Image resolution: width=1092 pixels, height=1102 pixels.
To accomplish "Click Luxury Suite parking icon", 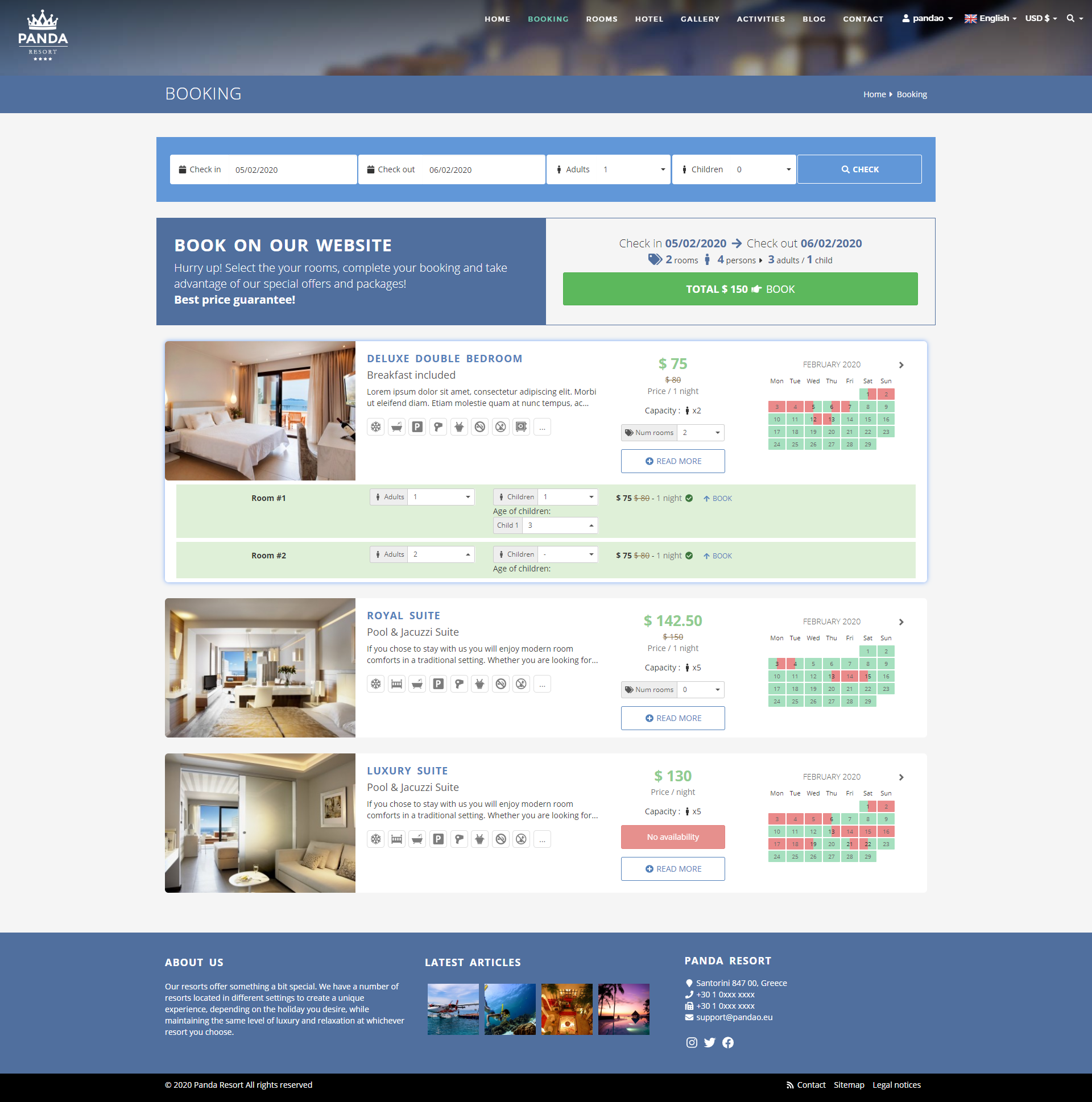I will tap(438, 839).
